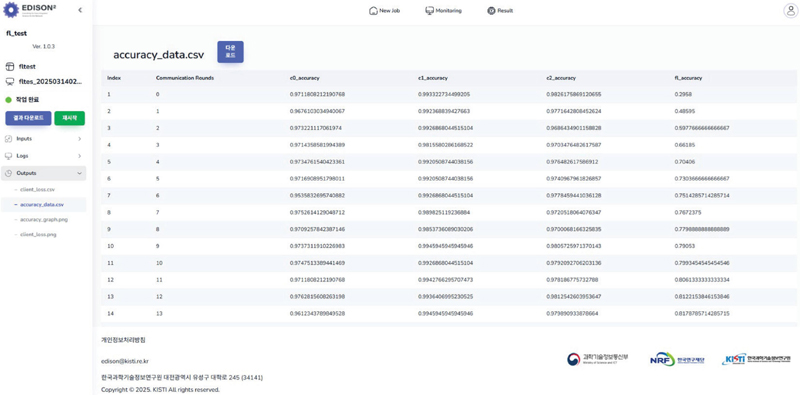
Task: Select the fltest project label
Action: click(x=27, y=66)
